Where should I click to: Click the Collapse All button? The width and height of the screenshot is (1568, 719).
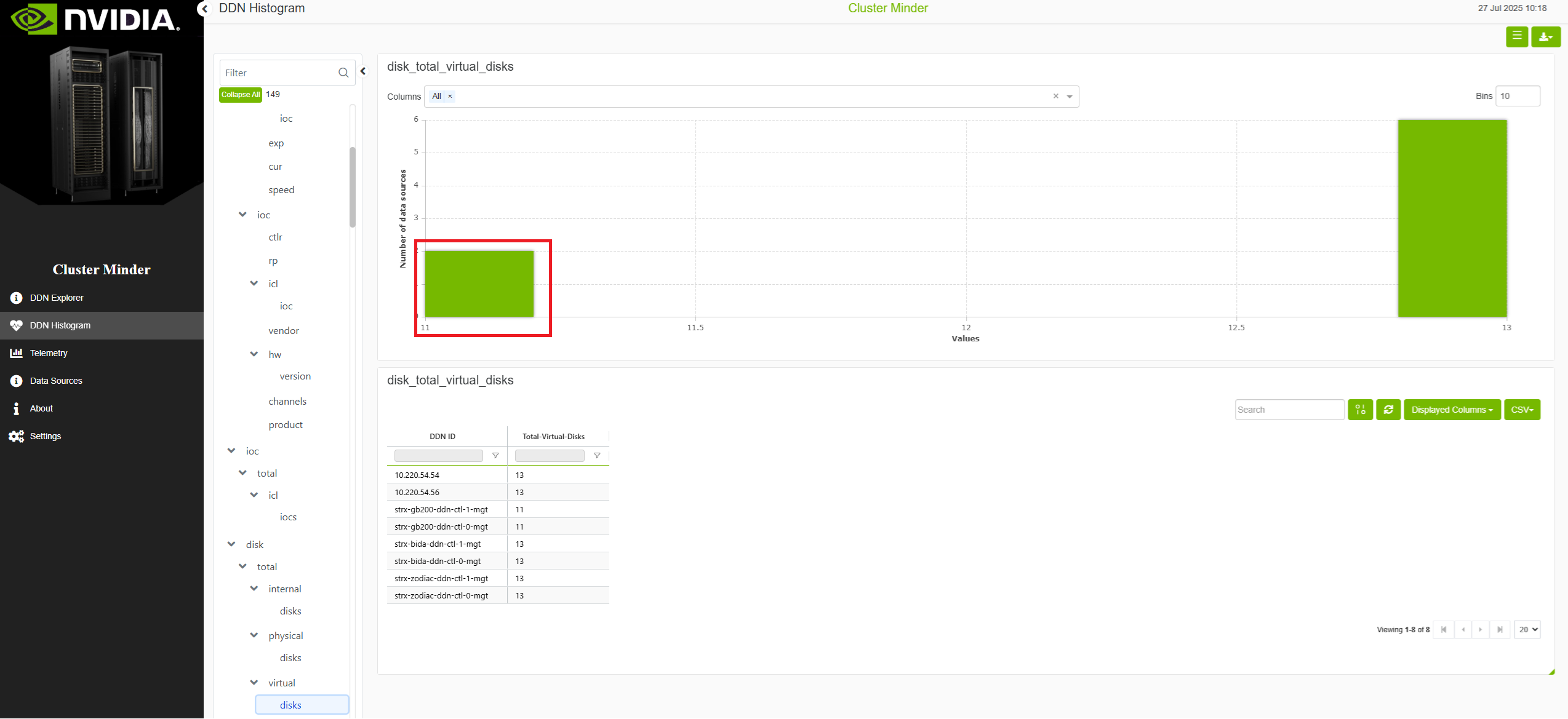(x=240, y=95)
